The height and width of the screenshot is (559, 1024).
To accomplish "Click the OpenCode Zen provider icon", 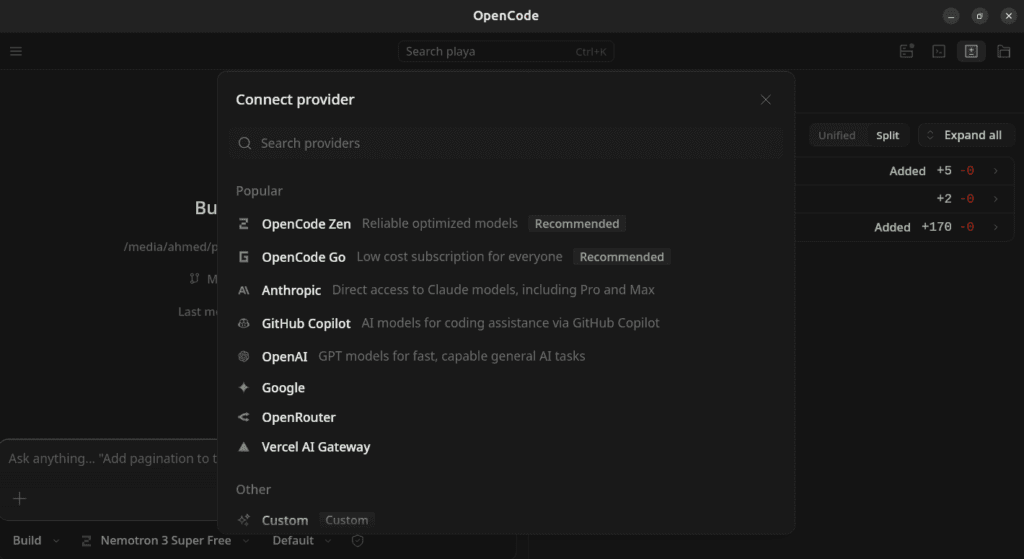I will pos(244,224).
